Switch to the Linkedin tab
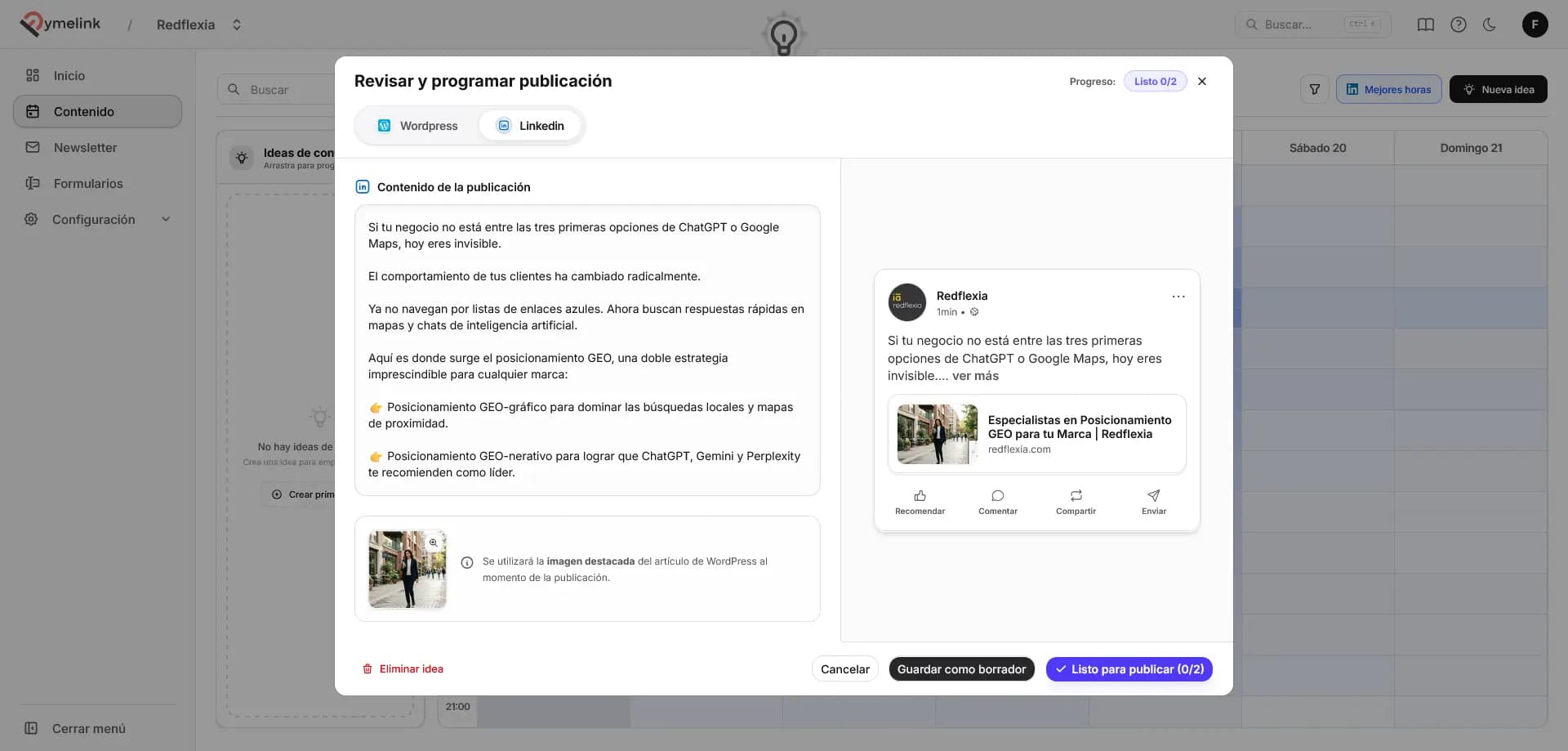 click(x=531, y=126)
